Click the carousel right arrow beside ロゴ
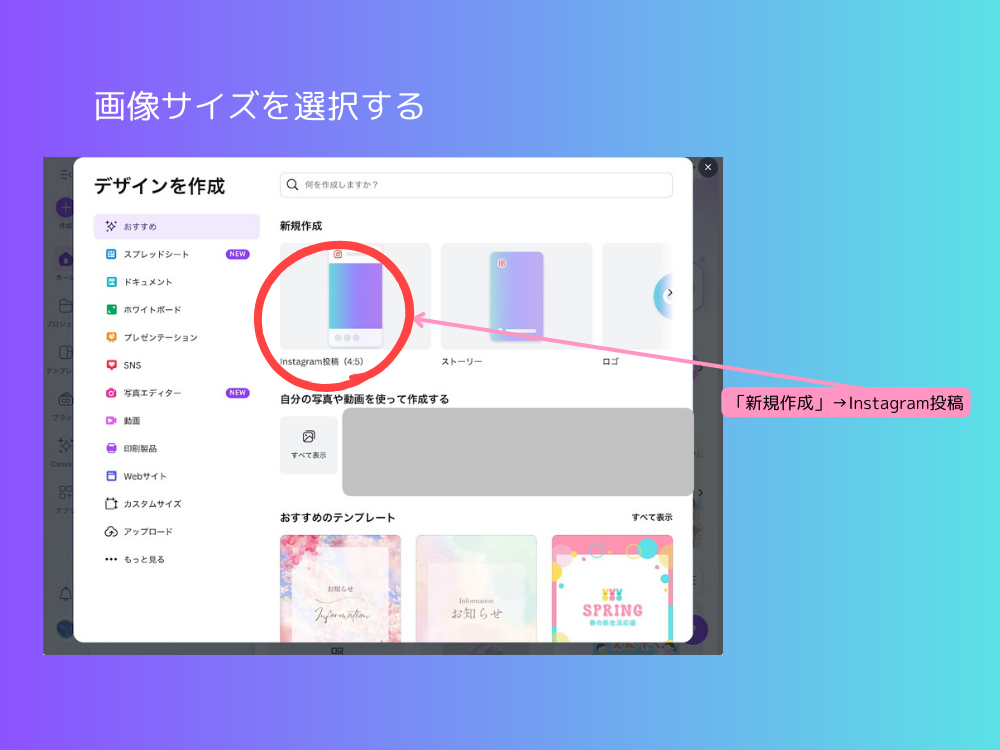 point(671,293)
